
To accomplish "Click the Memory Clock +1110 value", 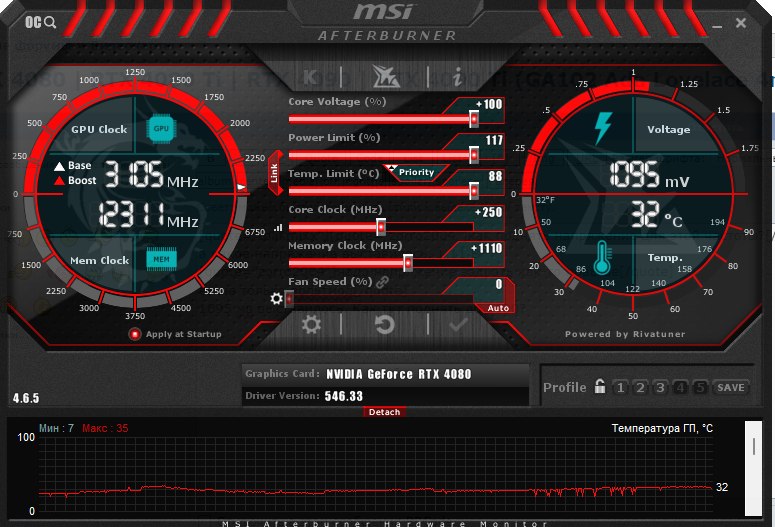I will (486, 248).
